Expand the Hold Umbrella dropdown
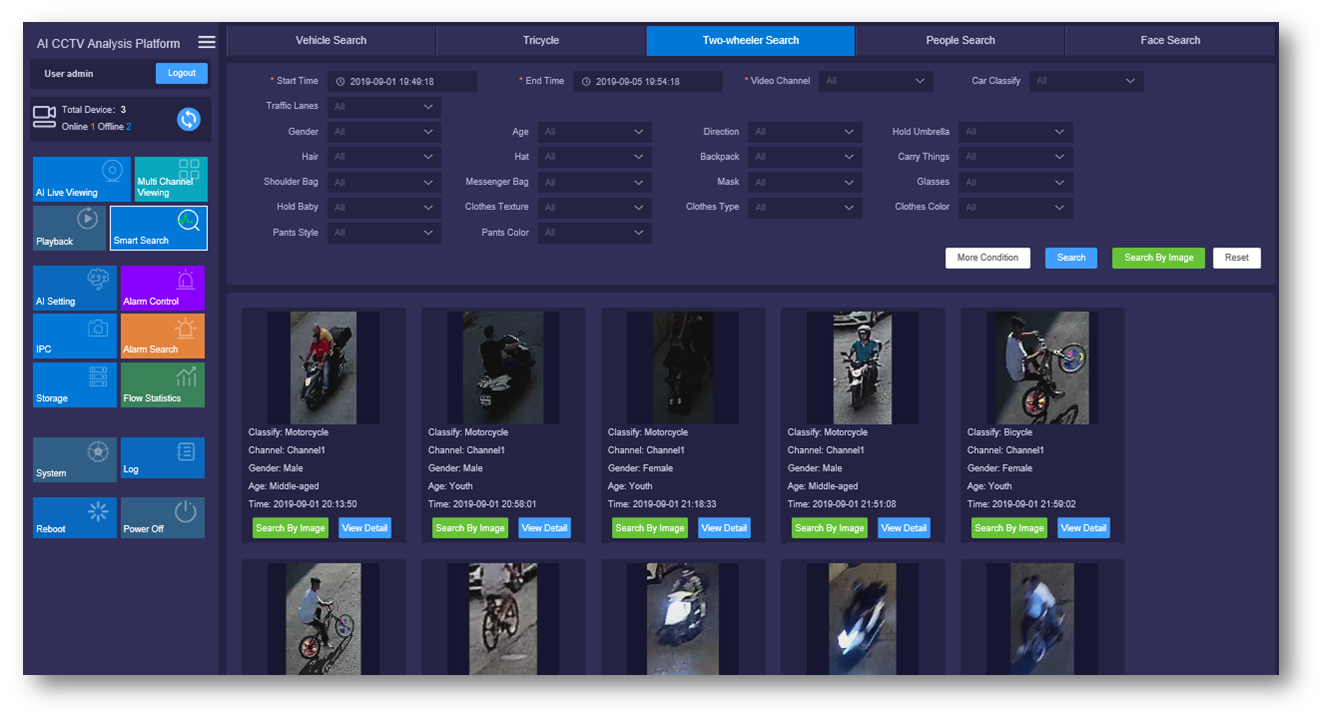Viewport: 1324px width, 719px height. 1014,132
